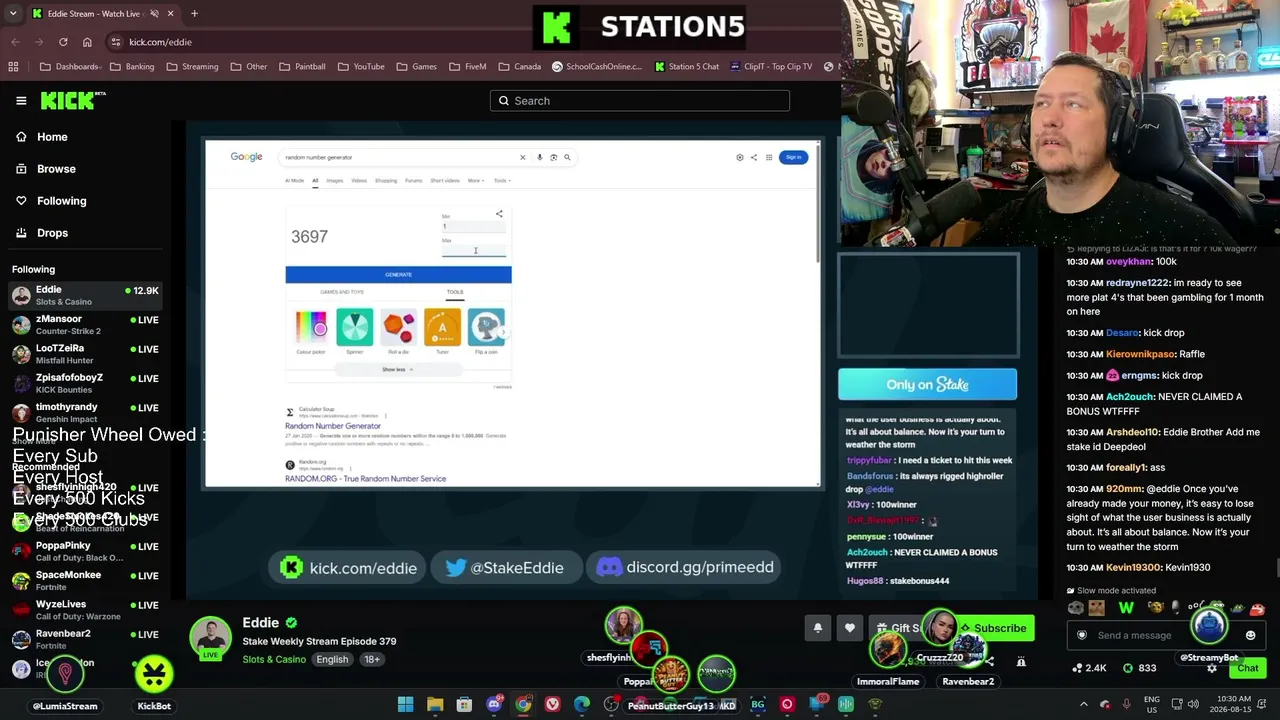
Task: Follow the channel with the heart icon
Action: click(850, 628)
